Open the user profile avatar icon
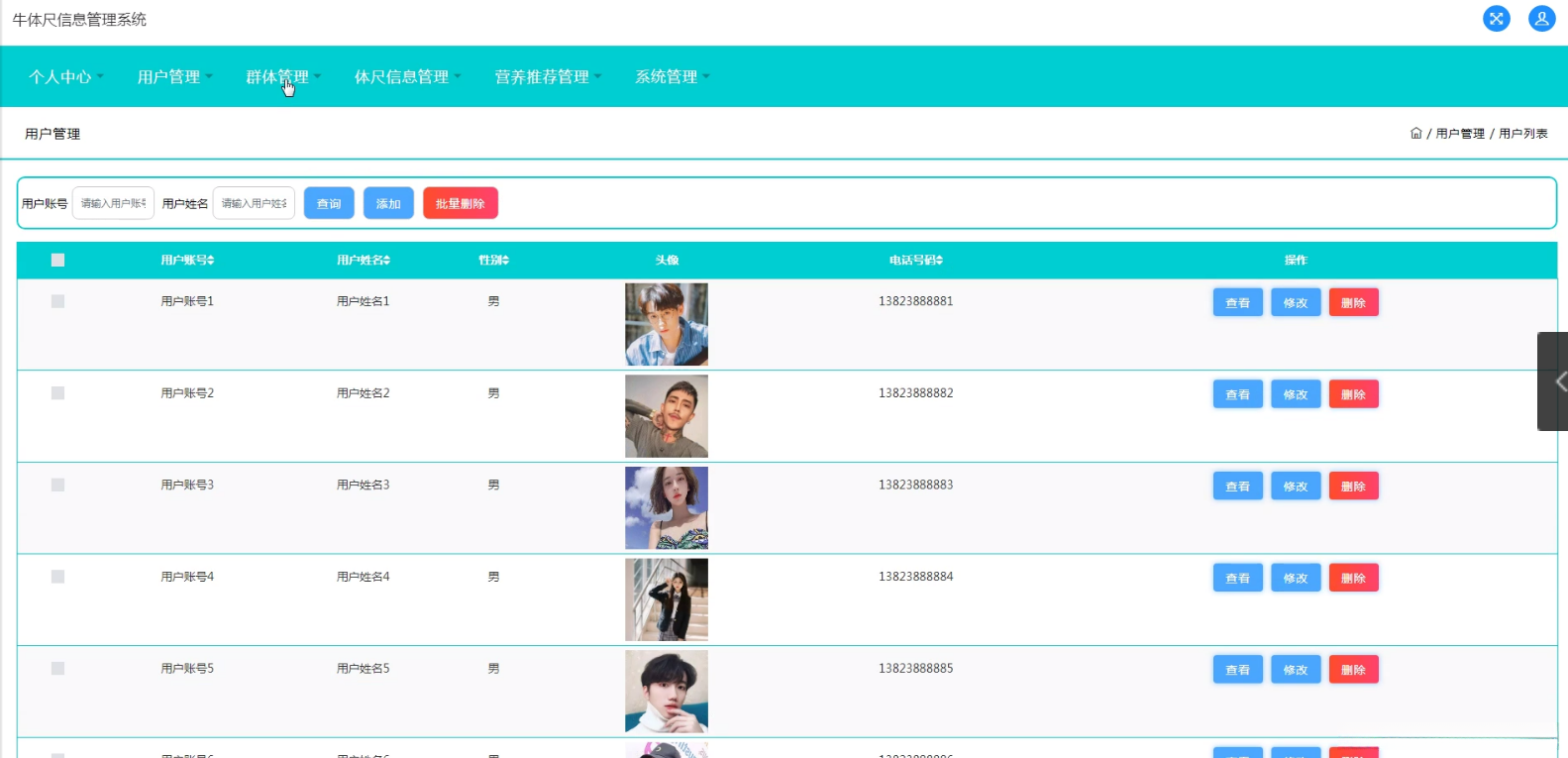 [x=1541, y=19]
